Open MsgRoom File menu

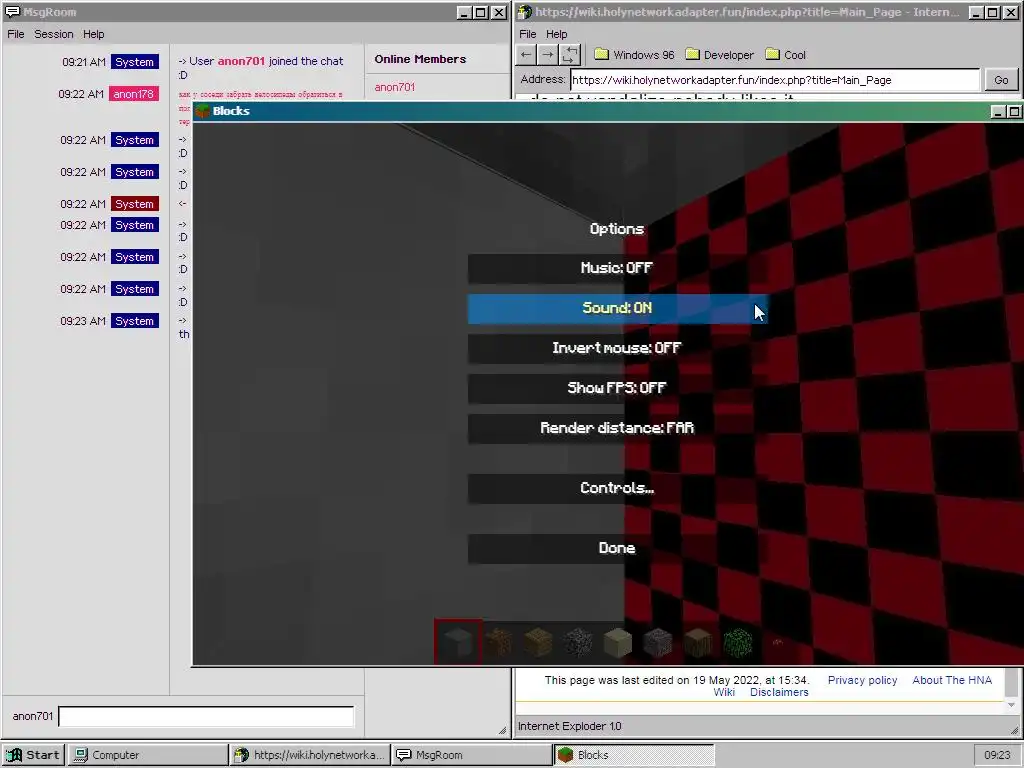click(16, 34)
